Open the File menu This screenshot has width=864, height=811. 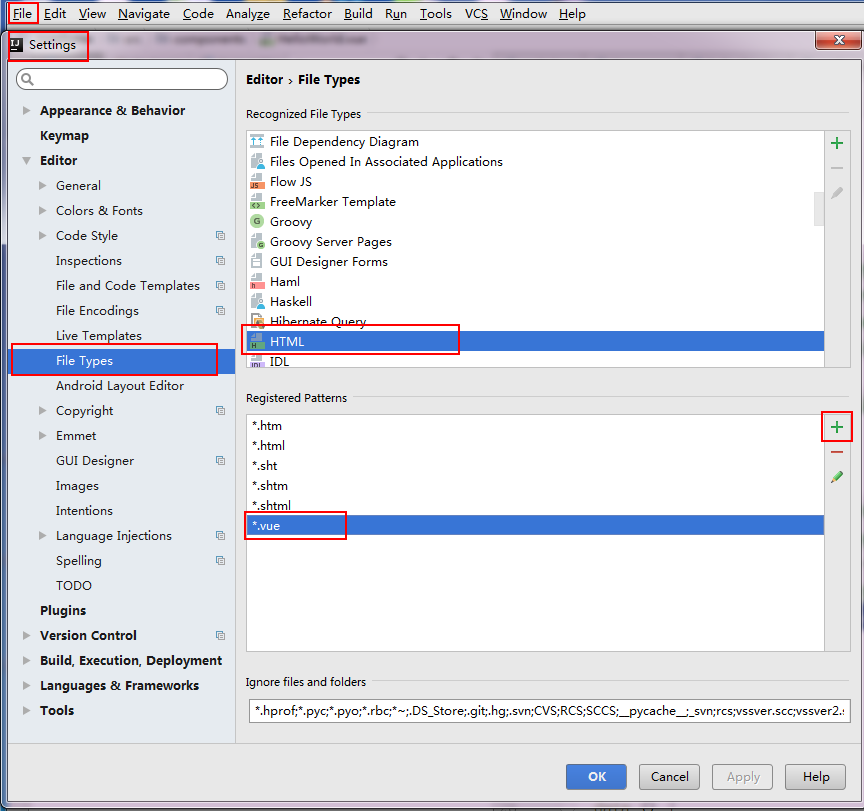(x=22, y=14)
